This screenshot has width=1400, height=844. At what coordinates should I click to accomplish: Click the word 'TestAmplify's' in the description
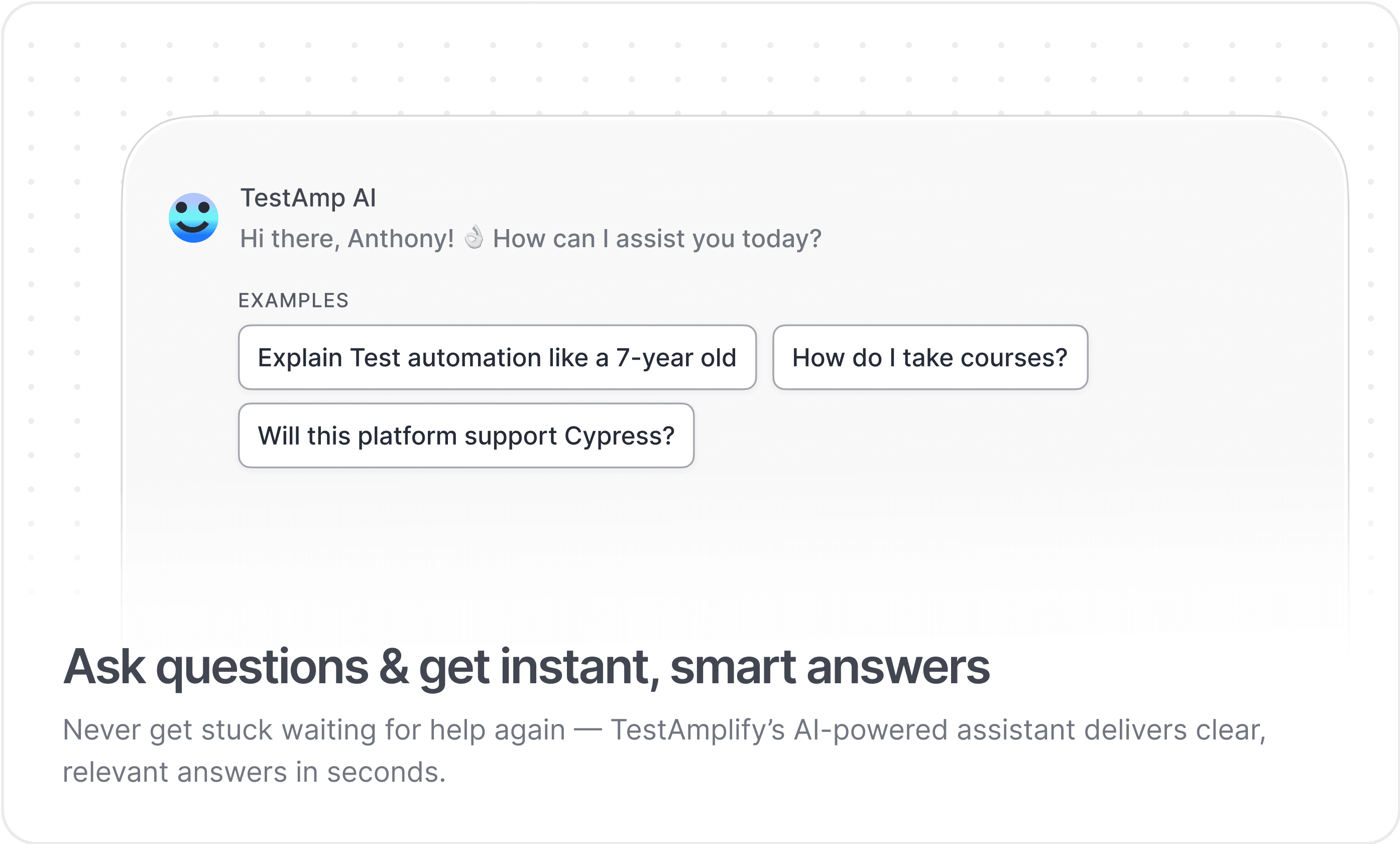coord(697,730)
